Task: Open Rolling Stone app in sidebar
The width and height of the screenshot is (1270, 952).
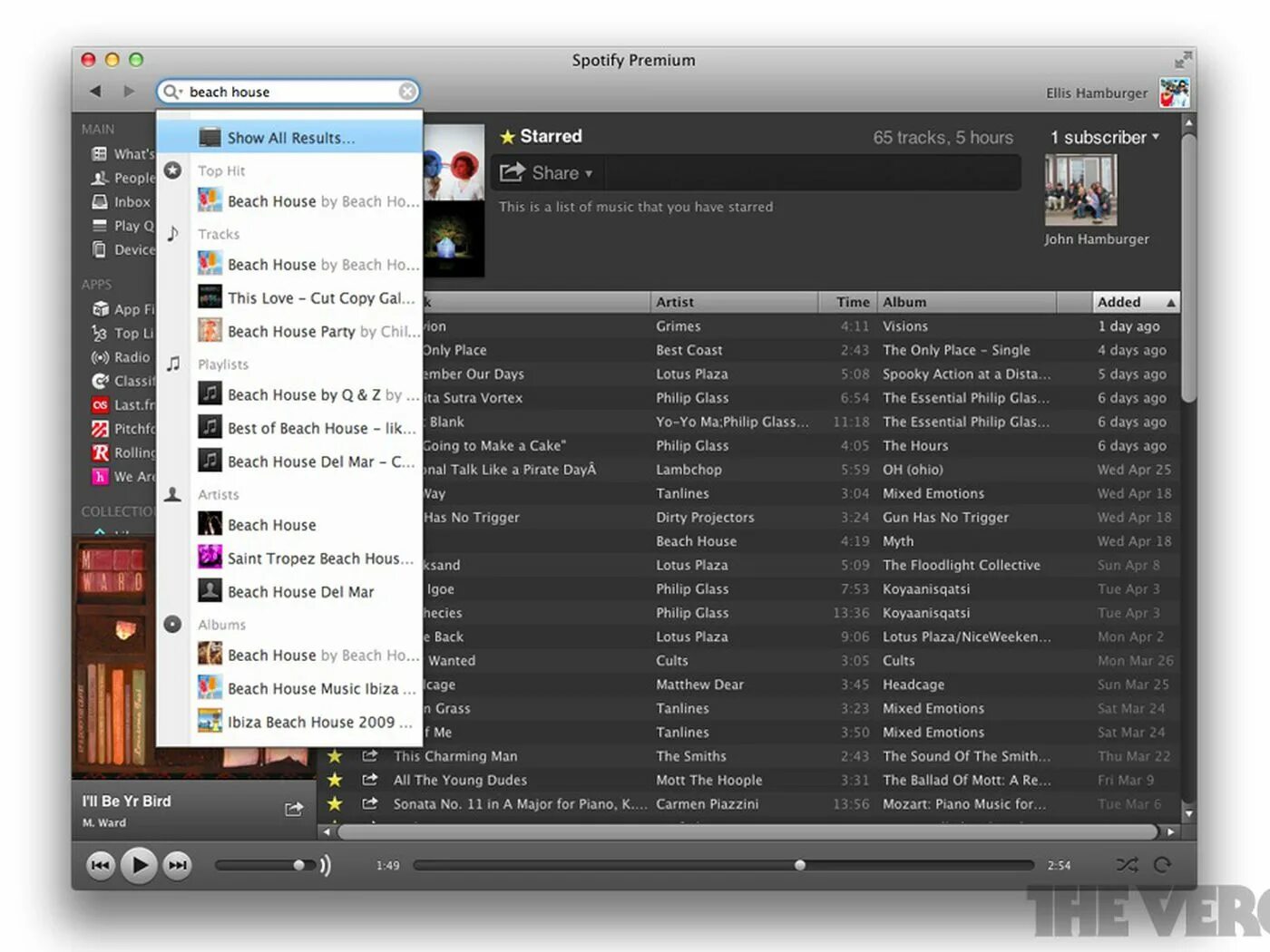Action: [x=122, y=452]
